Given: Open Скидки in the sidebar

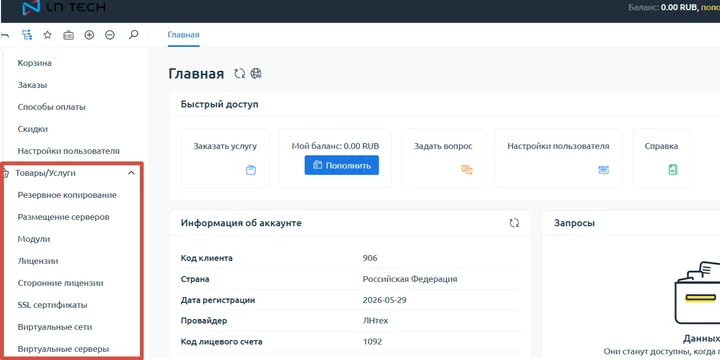Looking at the screenshot, I should [33, 129].
